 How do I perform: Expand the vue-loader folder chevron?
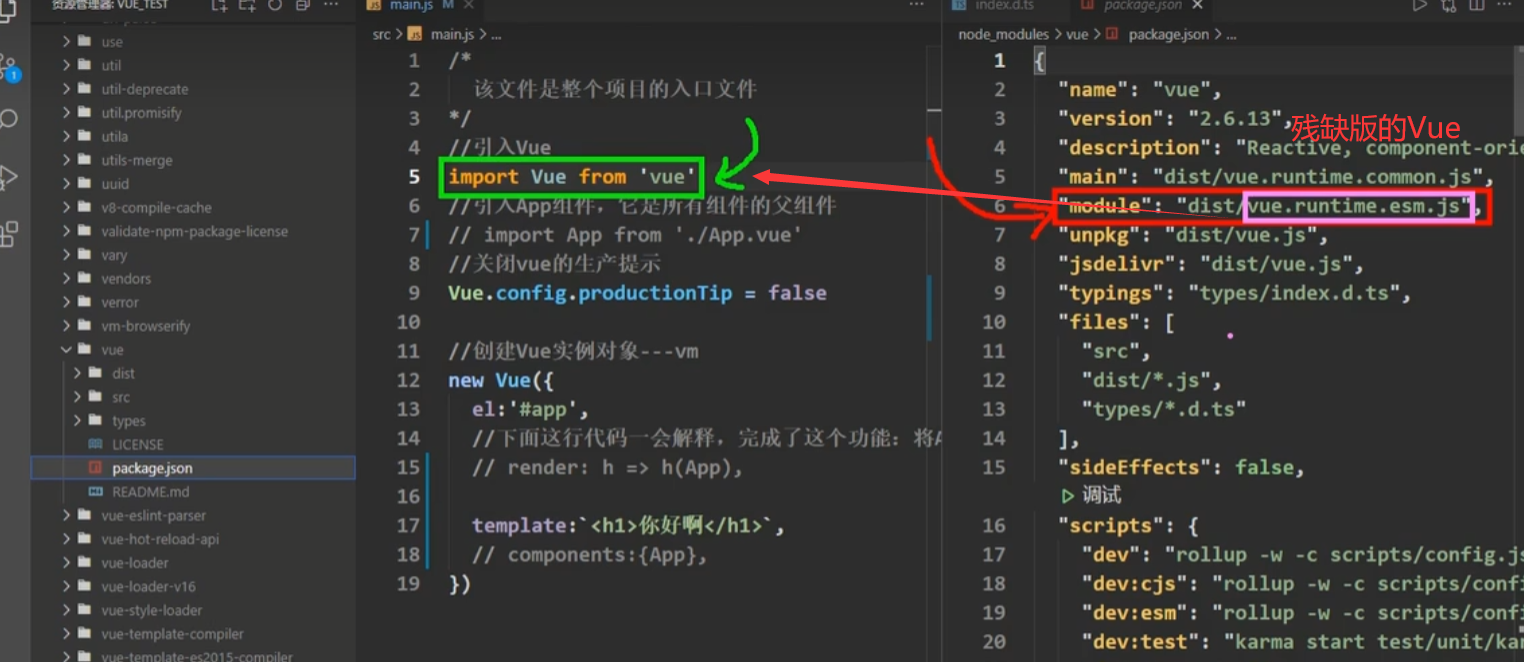[x=66, y=562]
